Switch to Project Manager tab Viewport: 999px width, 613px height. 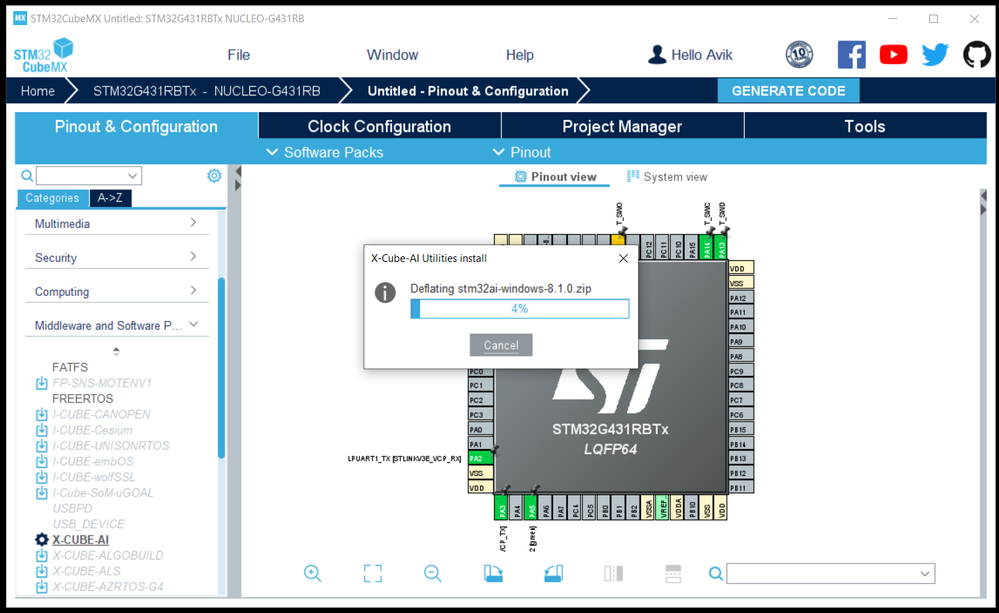(622, 126)
